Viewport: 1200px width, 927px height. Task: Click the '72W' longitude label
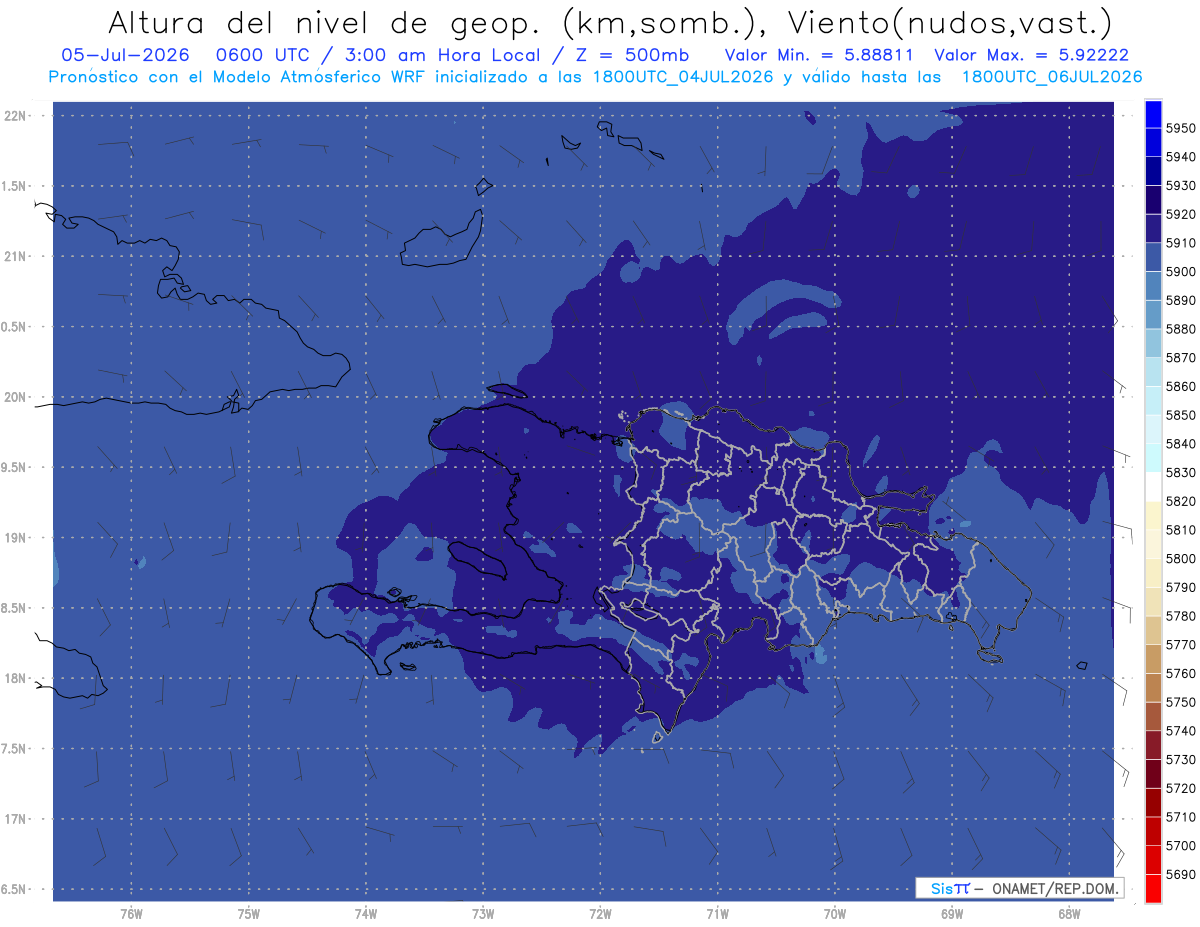[600, 914]
